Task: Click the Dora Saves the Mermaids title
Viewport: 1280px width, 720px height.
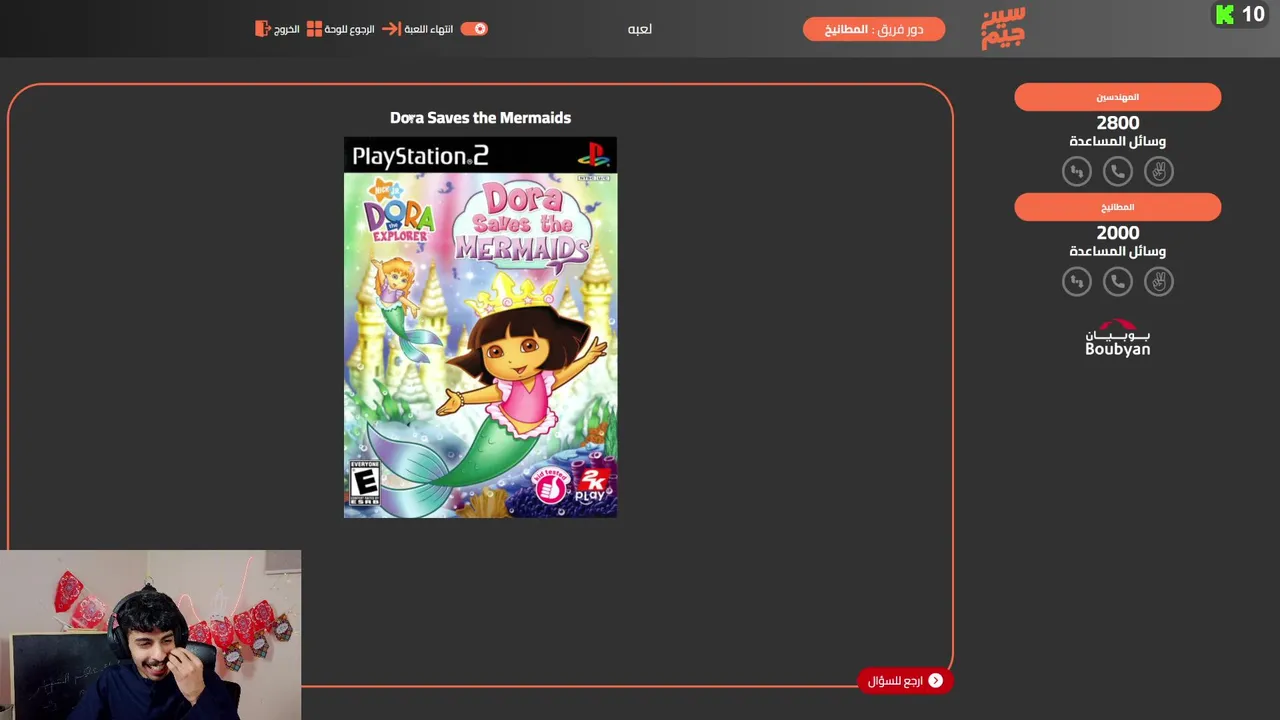Action: tap(480, 118)
